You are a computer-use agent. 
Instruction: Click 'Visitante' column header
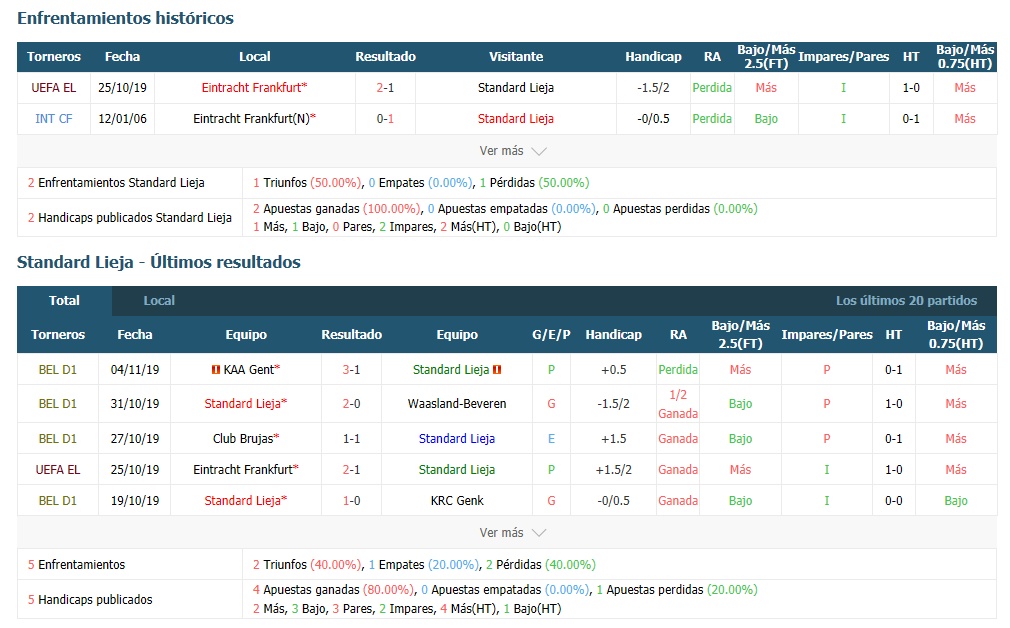coord(516,57)
